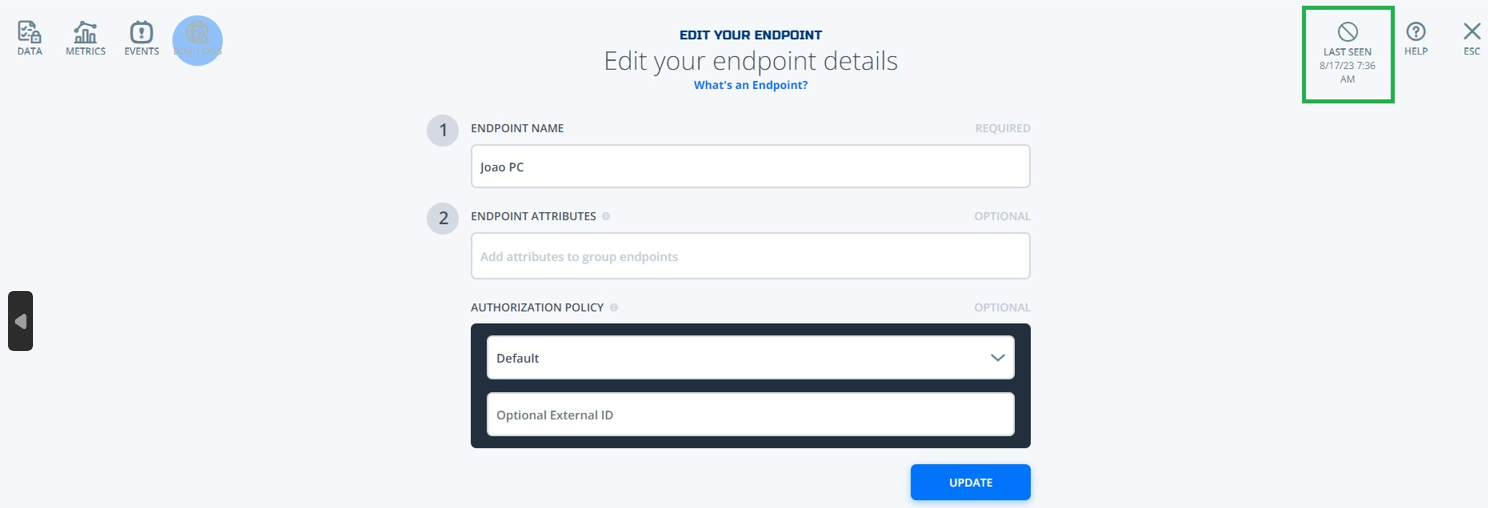Open the Metrics chart icon
The width and height of the screenshot is (1488, 508).
[86, 32]
